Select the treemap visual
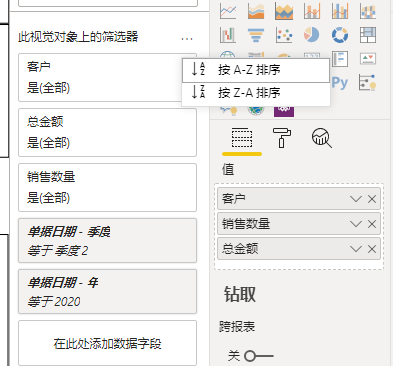The height and width of the screenshot is (366, 393). click(368, 35)
